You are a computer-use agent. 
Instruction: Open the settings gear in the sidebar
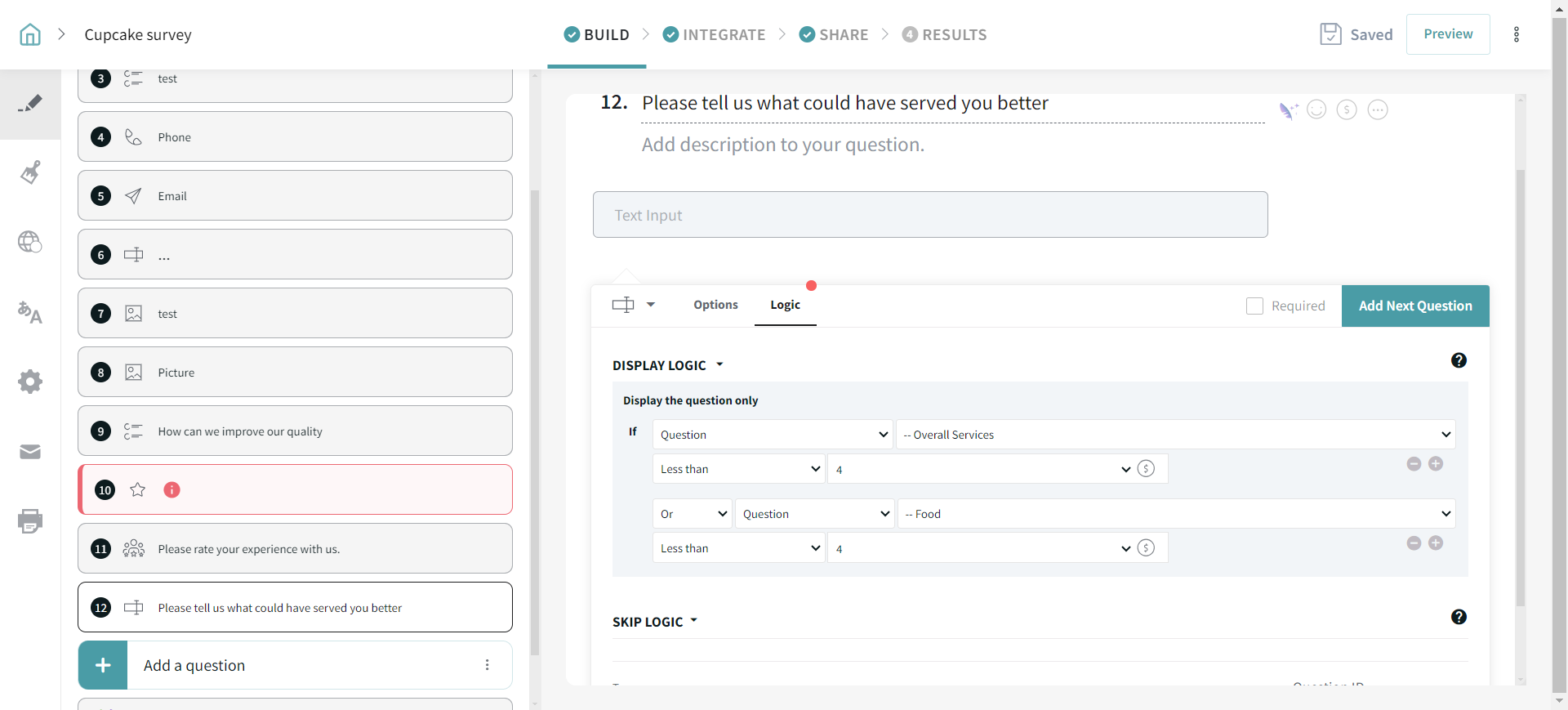30,382
